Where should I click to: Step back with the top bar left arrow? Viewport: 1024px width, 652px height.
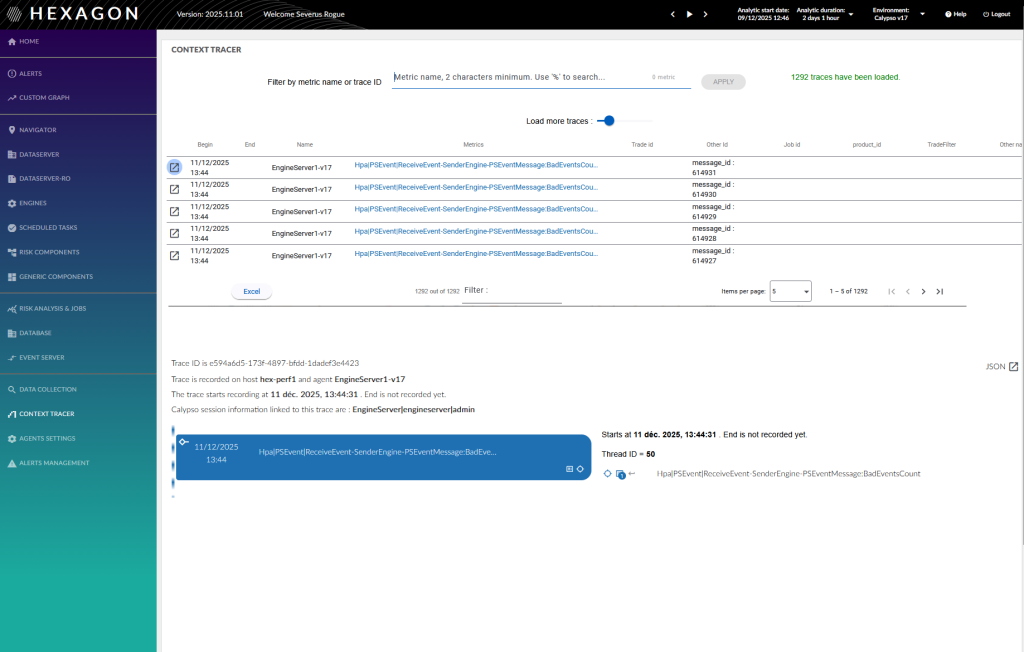(x=673, y=14)
